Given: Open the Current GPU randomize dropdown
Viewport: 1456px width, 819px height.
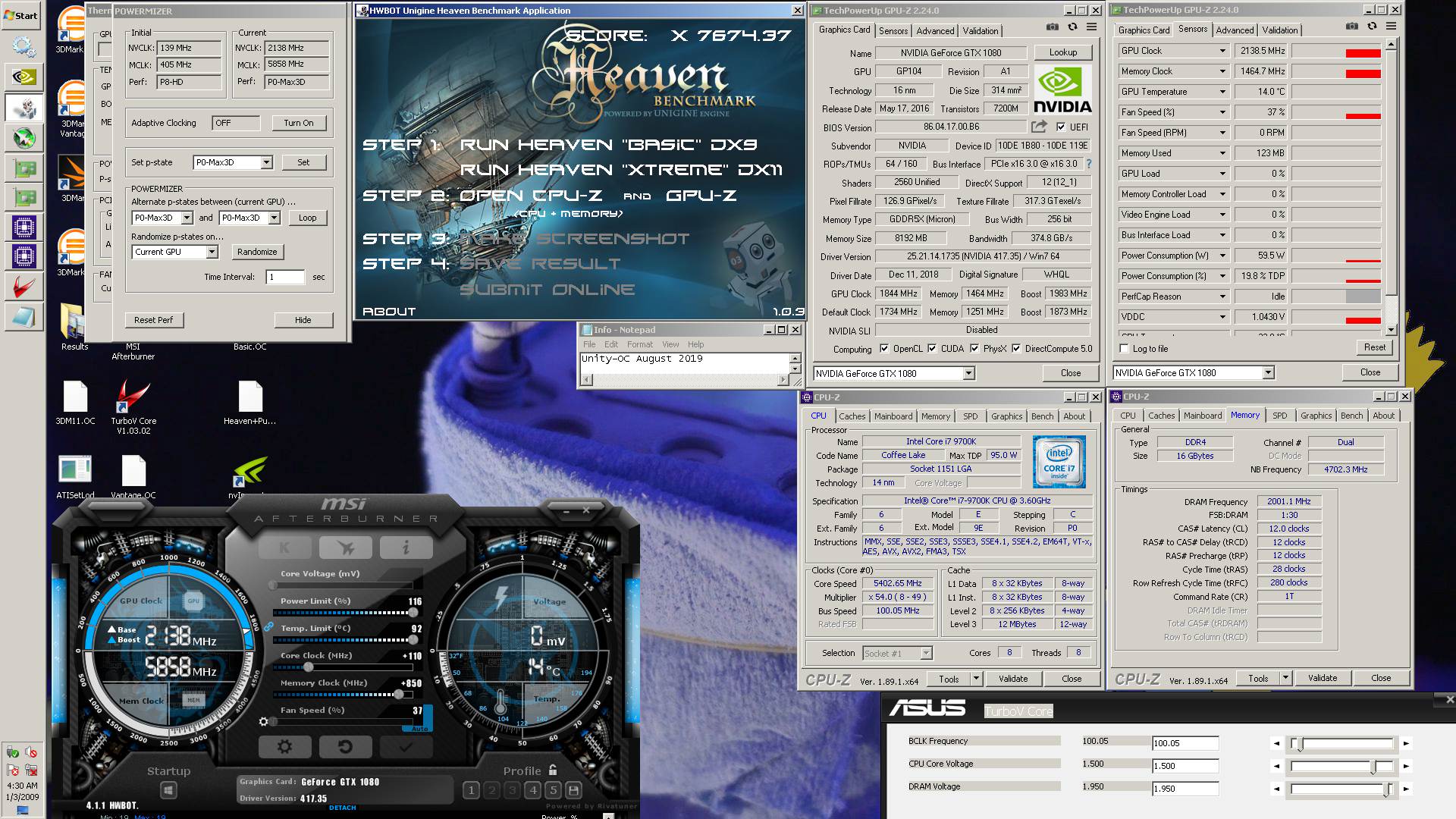Looking at the screenshot, I should (212, 252).
